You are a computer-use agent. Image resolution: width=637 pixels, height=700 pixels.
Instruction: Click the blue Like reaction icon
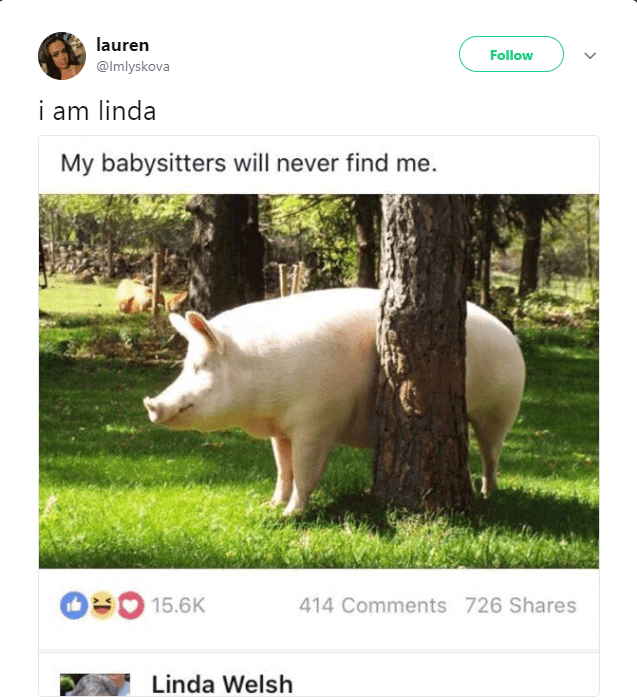pyautogui.click(x=74, y=605)
